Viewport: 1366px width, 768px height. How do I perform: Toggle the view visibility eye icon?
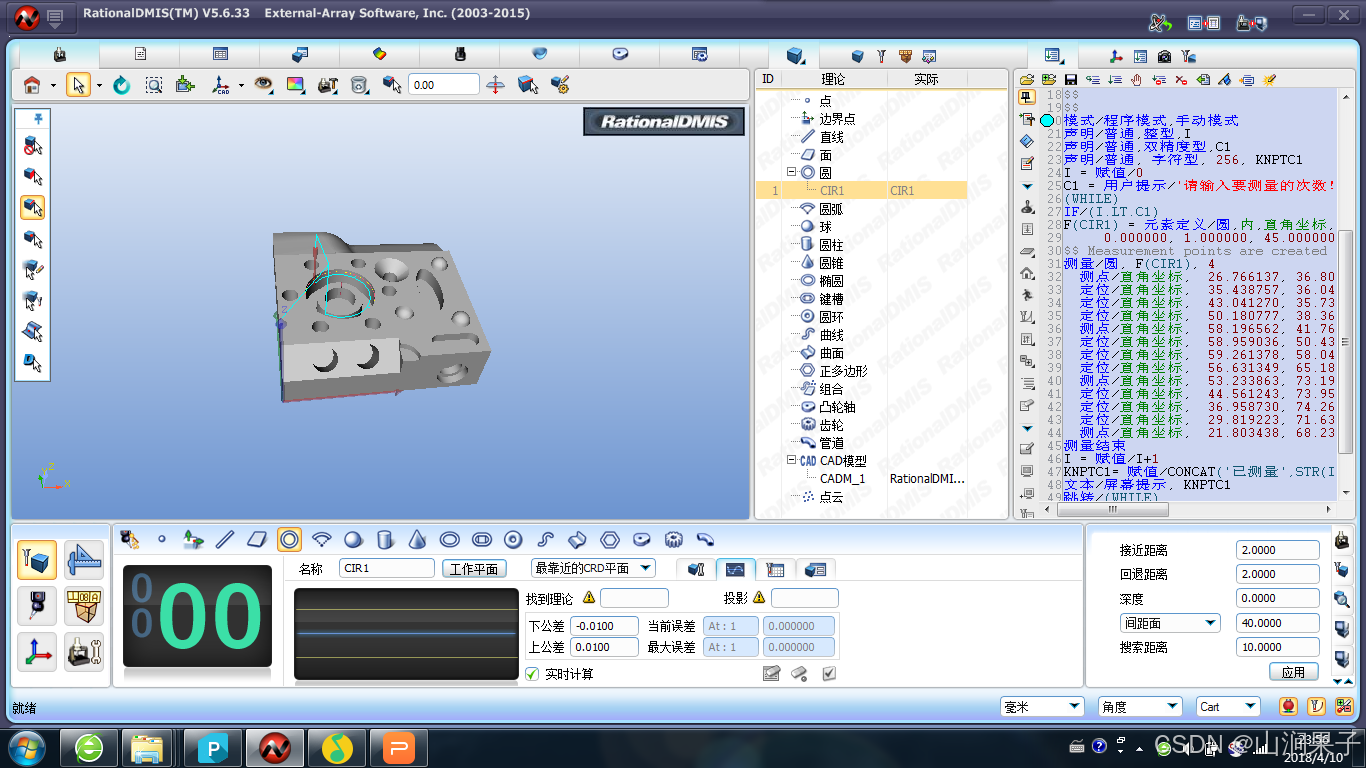(x=262, y=85)
